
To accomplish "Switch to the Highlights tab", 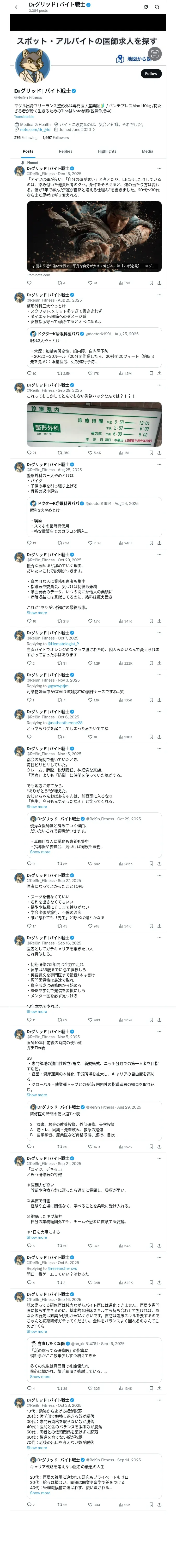I will (x=107, y=152).
